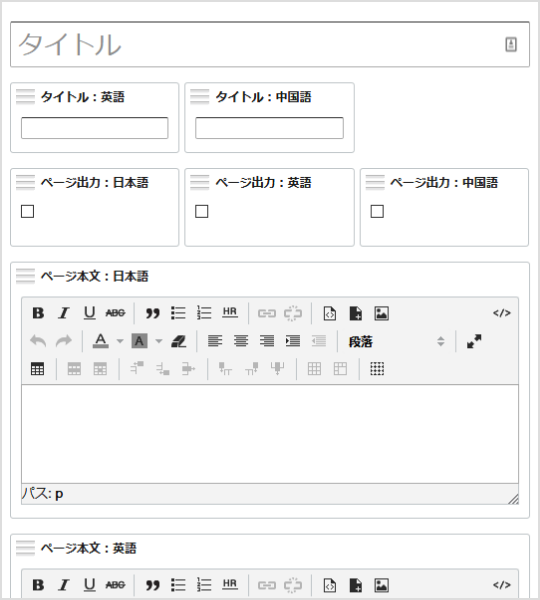Click the main タイトル input field

click(x=270, y=44)
